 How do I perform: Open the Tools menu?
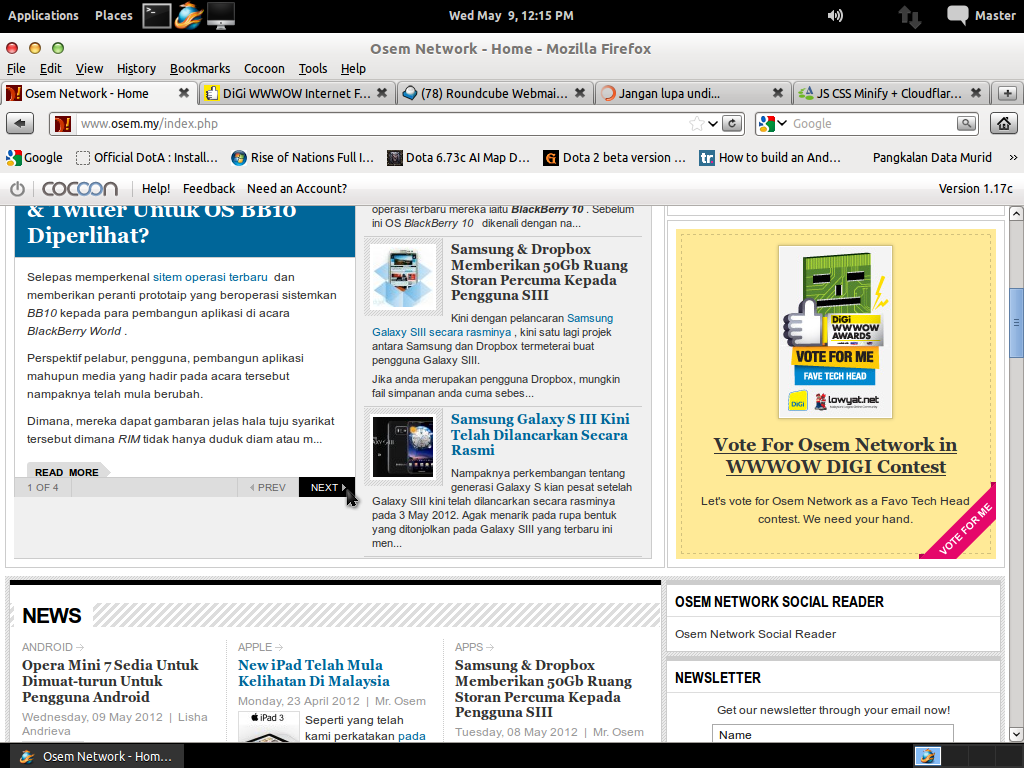point(313,69)
